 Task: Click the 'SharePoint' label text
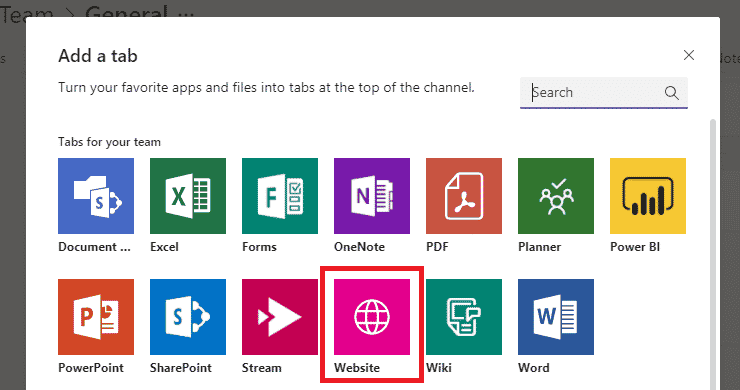tap(181, 368)
